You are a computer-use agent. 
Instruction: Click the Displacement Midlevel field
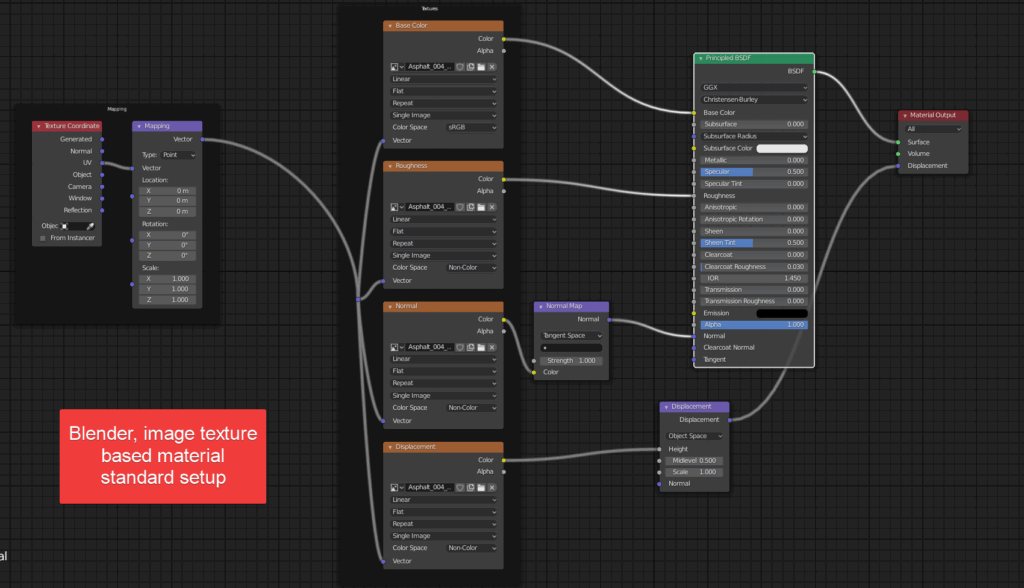coord(694,461)
